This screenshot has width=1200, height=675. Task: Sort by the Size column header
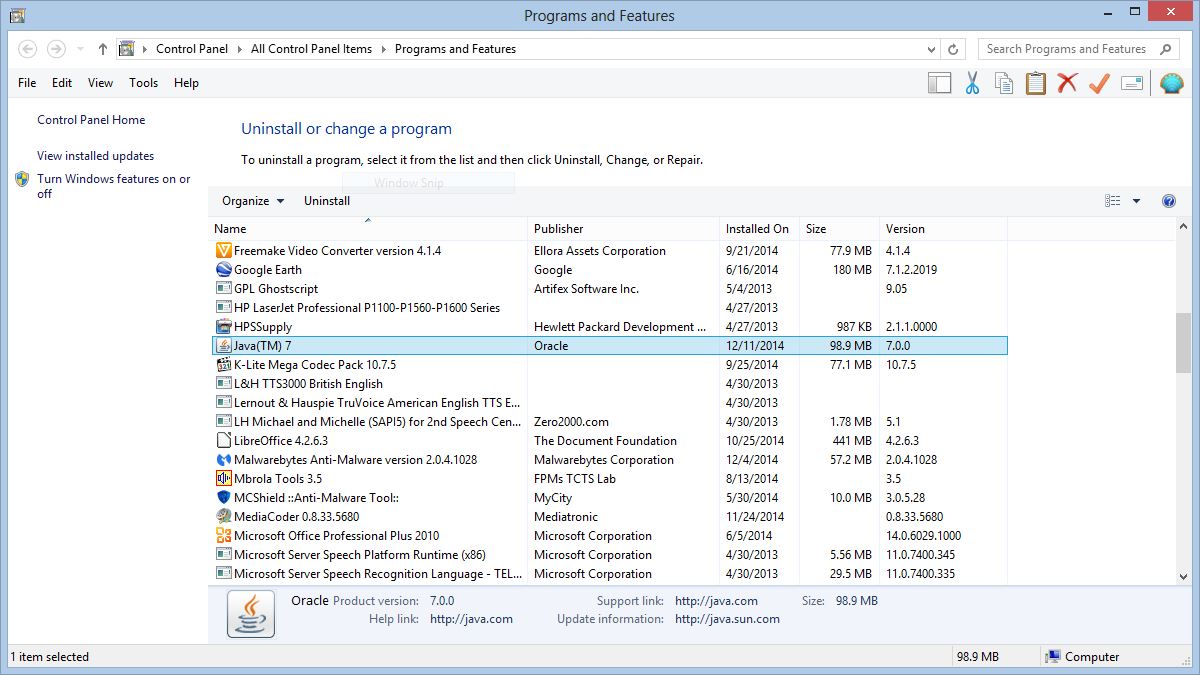point(839,229)
